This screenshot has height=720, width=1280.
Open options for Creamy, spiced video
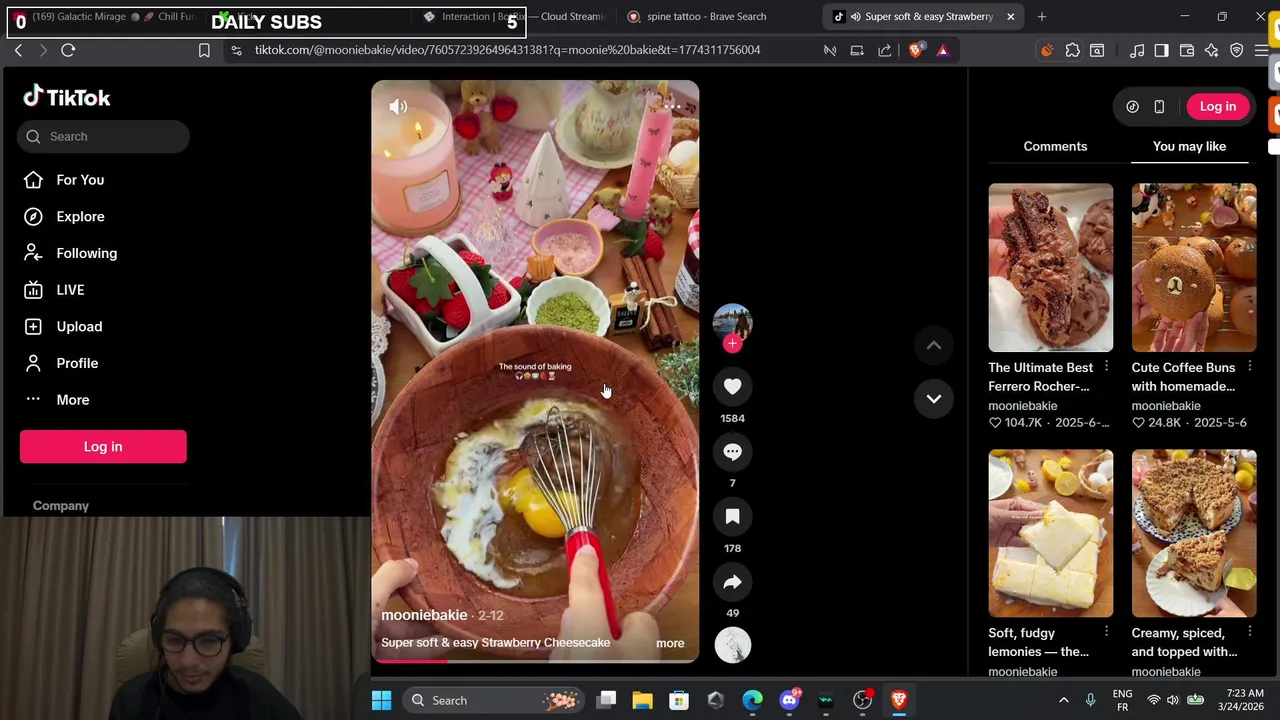[x=1249, y=632]
